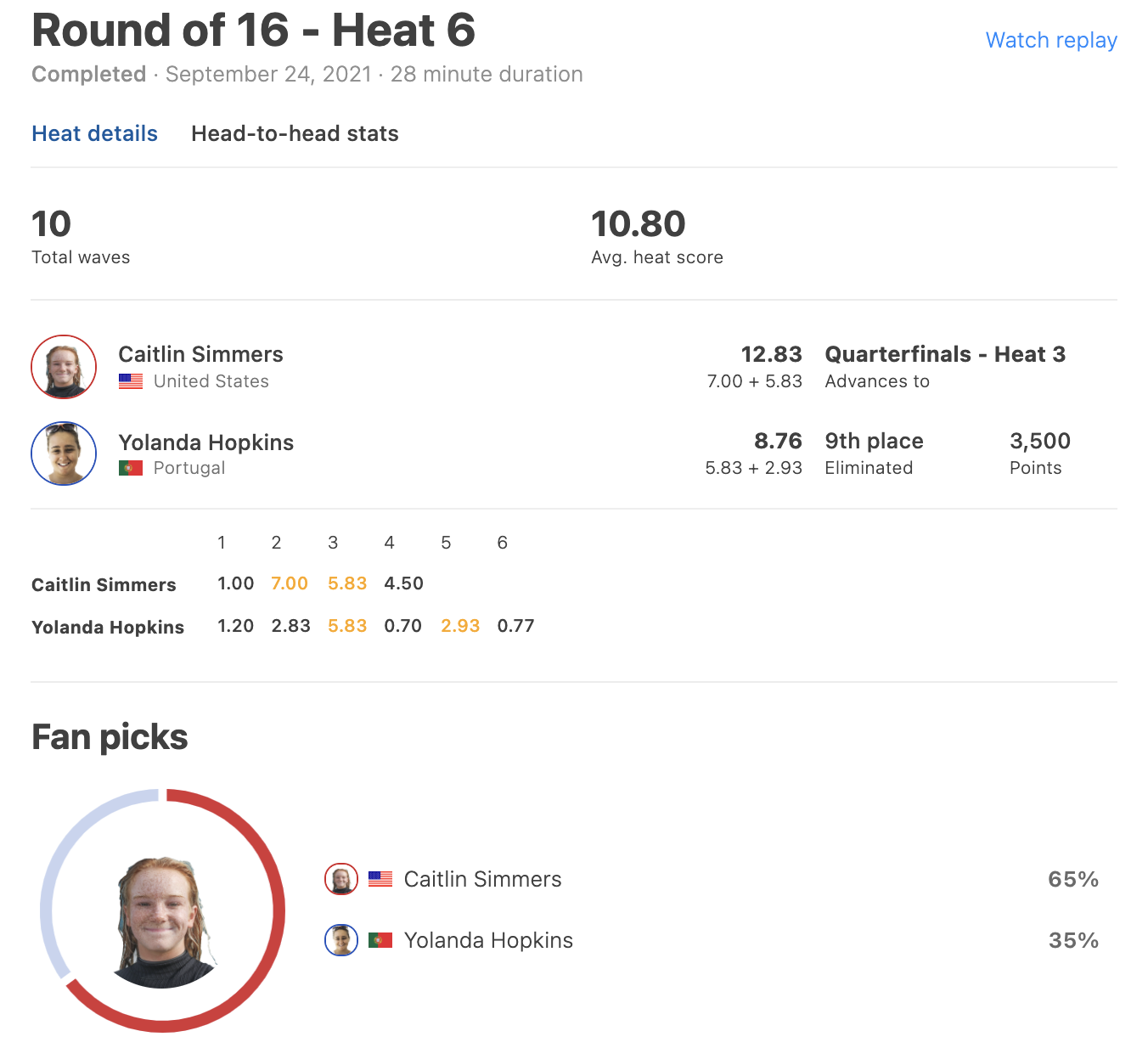Click Yolanda Hopkins' name in results
Viewport: 1148px width, 1048px height.
205,442
